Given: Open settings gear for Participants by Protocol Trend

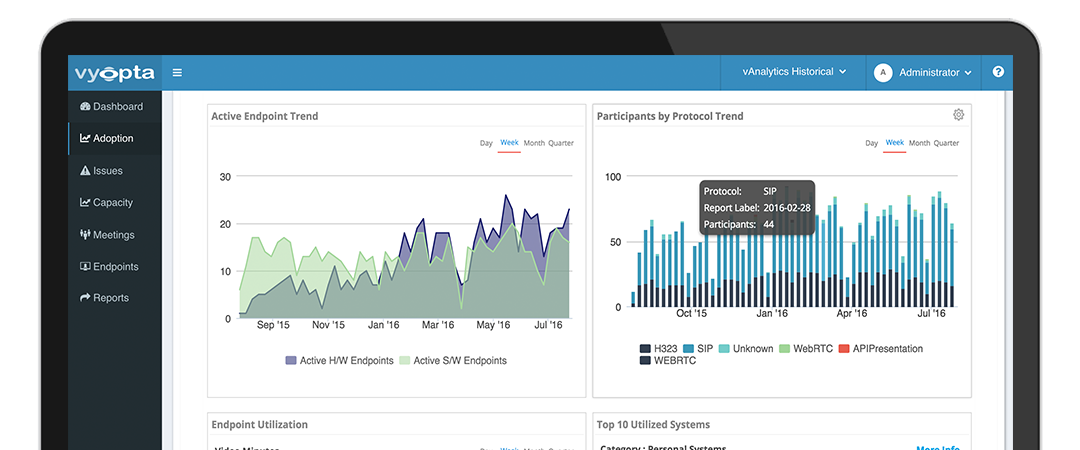Looking at the screenshot, I should coord(958,115).
